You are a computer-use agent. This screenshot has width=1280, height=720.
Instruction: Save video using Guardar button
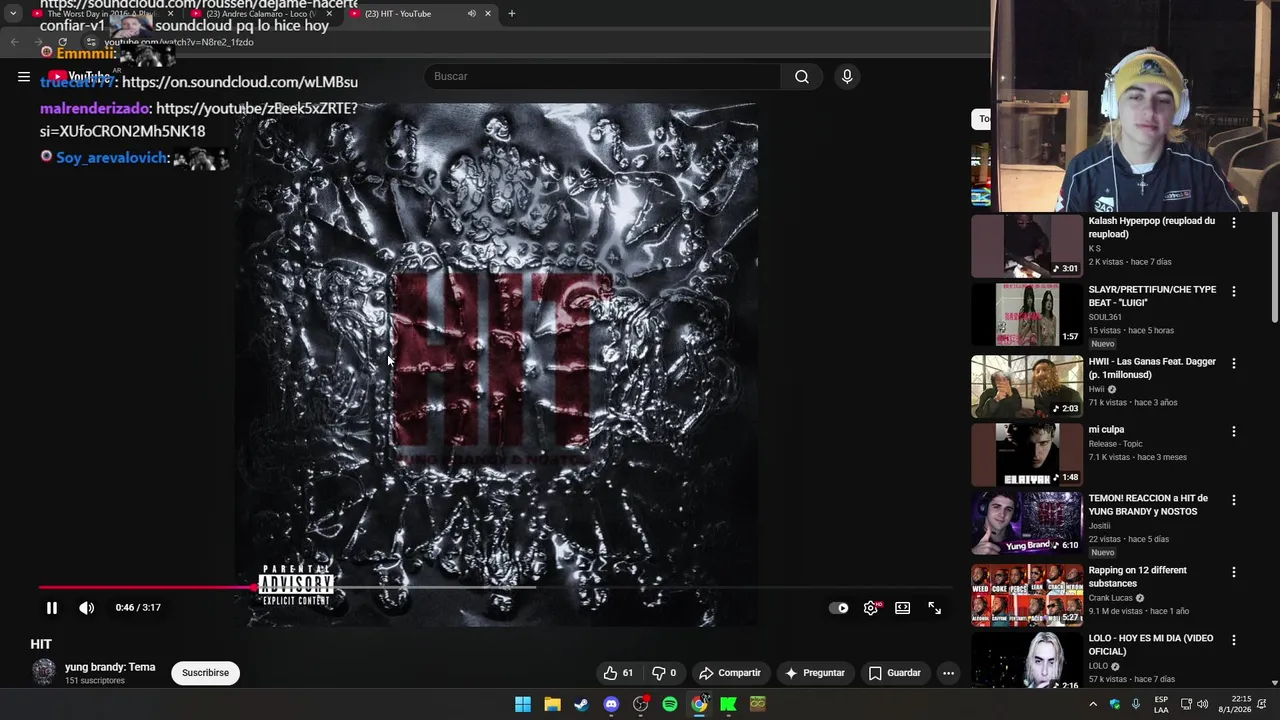coord(894,673)
